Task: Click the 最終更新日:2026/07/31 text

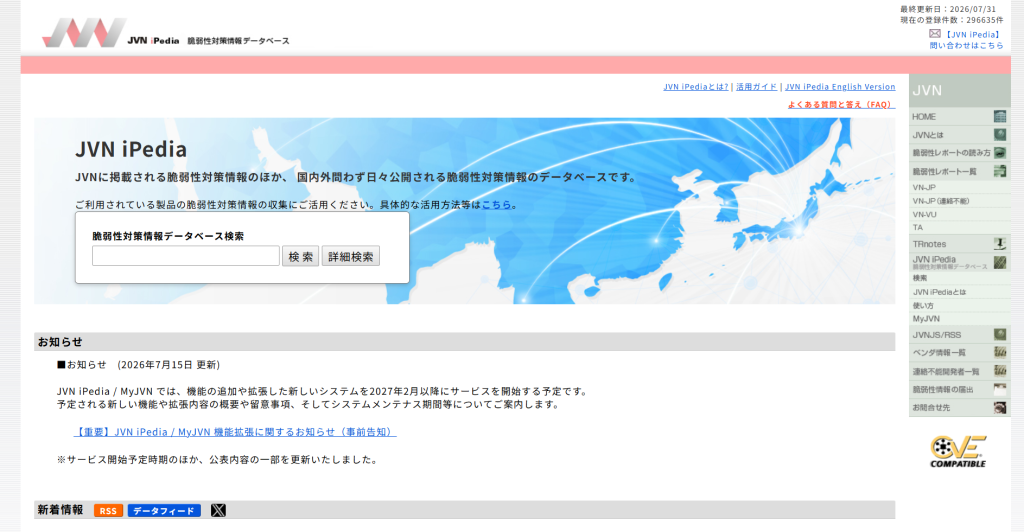Action: pos(948,9)
